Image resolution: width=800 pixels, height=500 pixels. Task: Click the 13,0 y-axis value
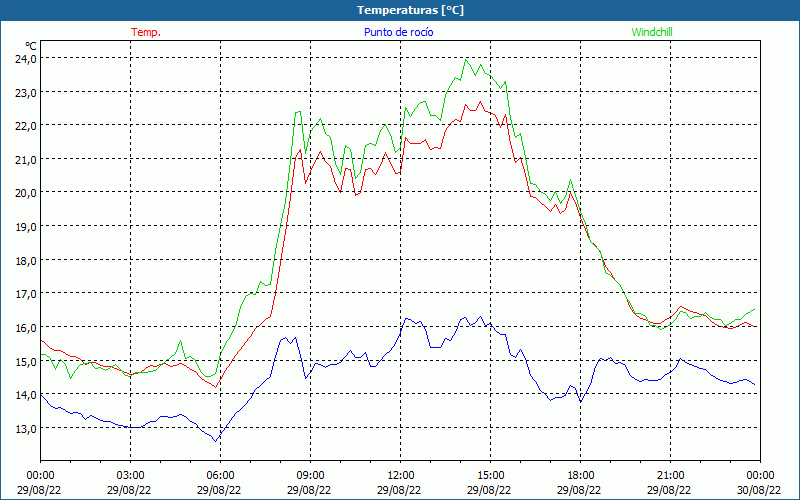(26, 428)
